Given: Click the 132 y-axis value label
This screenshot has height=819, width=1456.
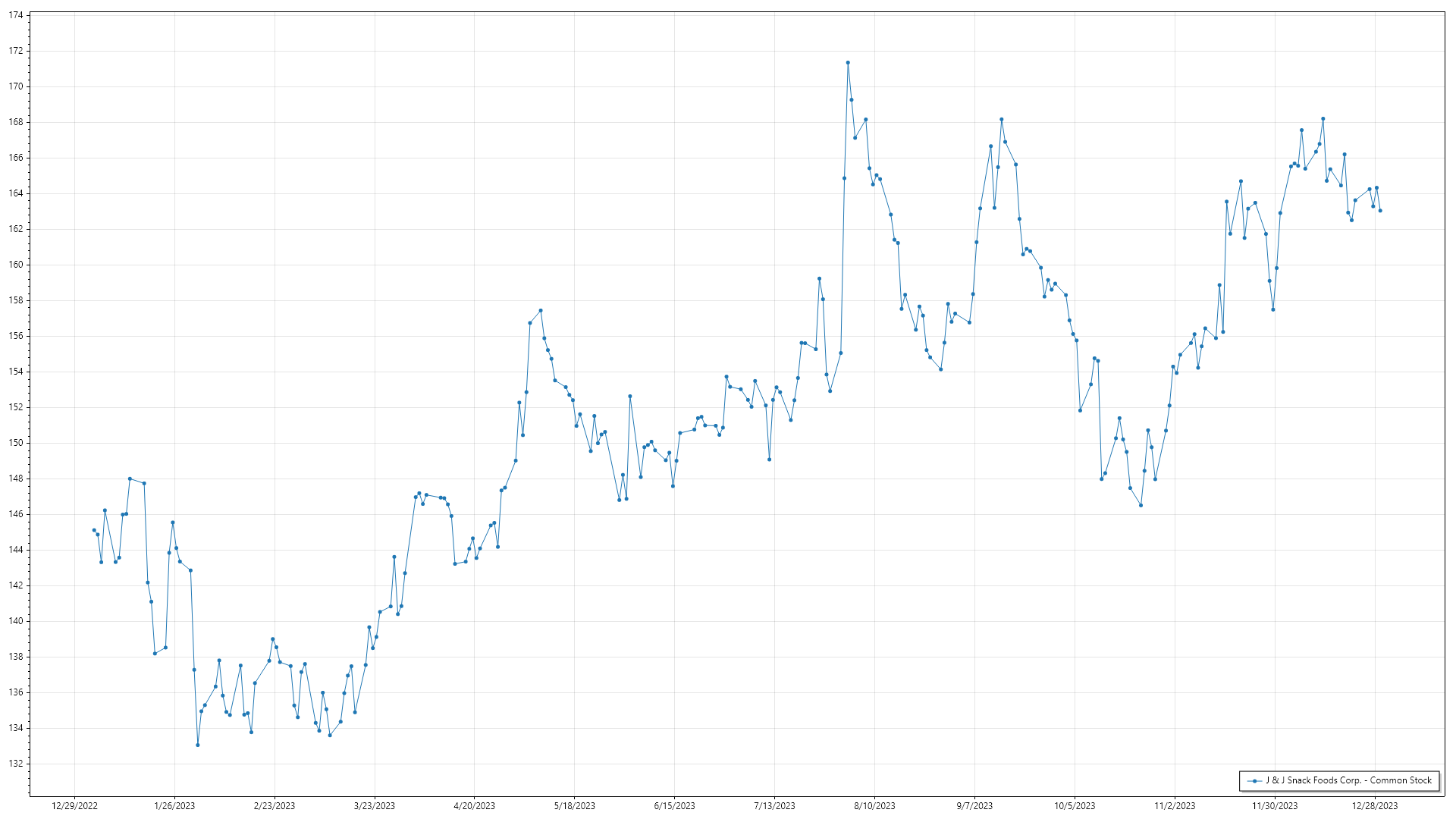Looking at the screenshot, I should [16, 764].
